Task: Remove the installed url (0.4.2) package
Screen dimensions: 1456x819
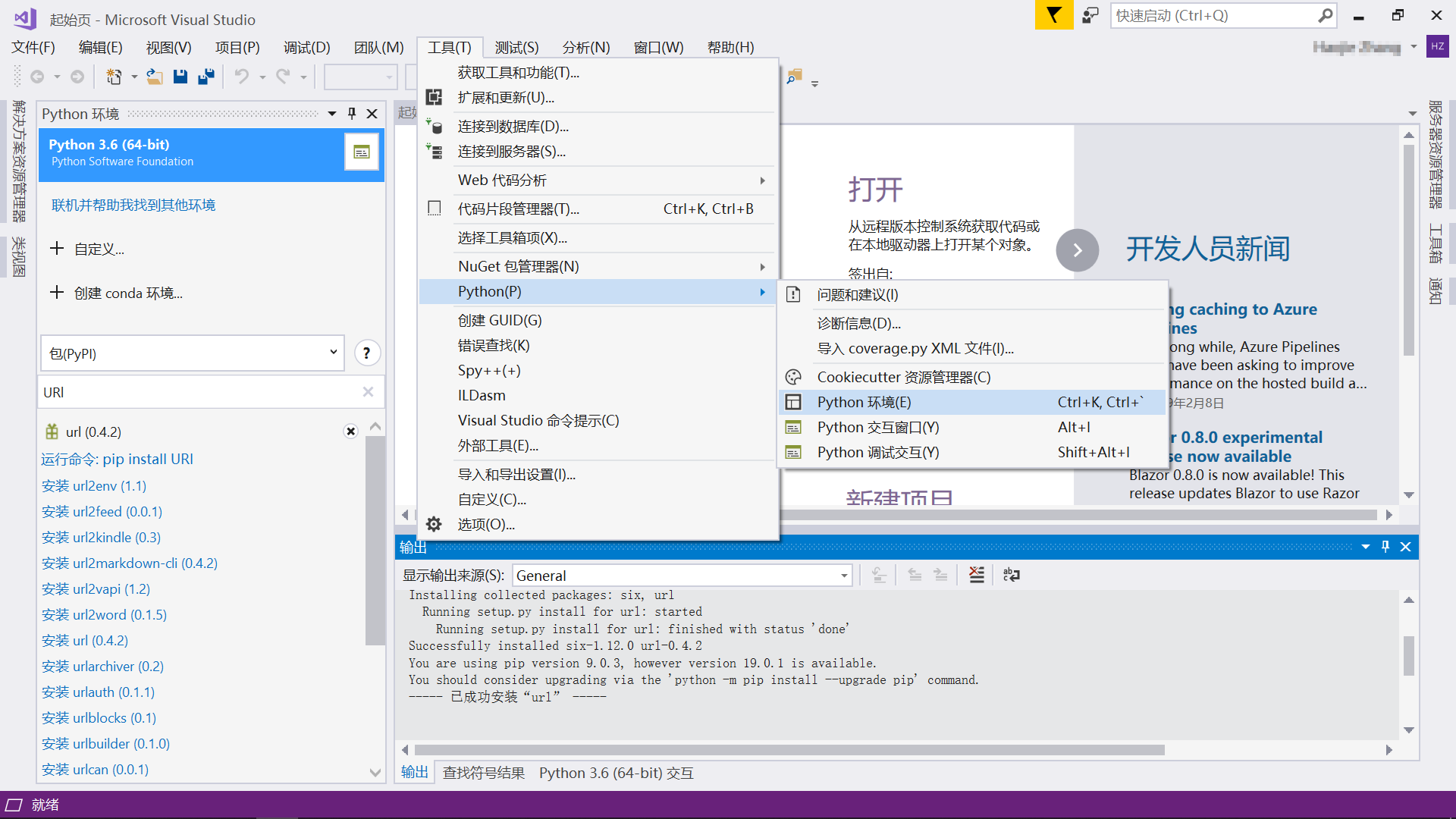Action: (350, 431)
